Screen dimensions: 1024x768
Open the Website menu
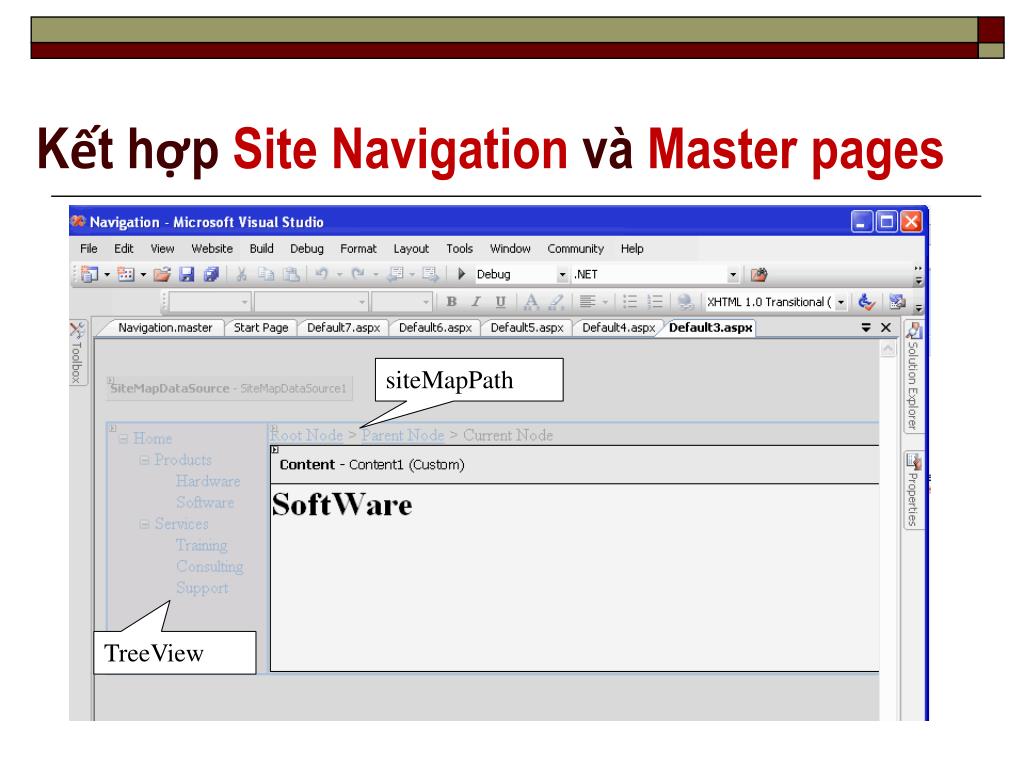click(212, 249)
